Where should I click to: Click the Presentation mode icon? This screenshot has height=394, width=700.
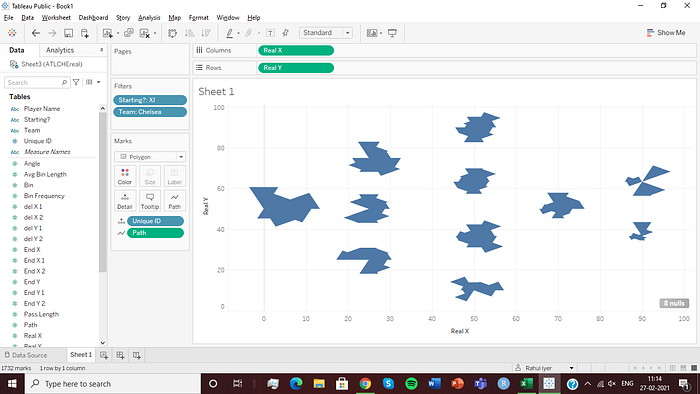click(392, 33)
